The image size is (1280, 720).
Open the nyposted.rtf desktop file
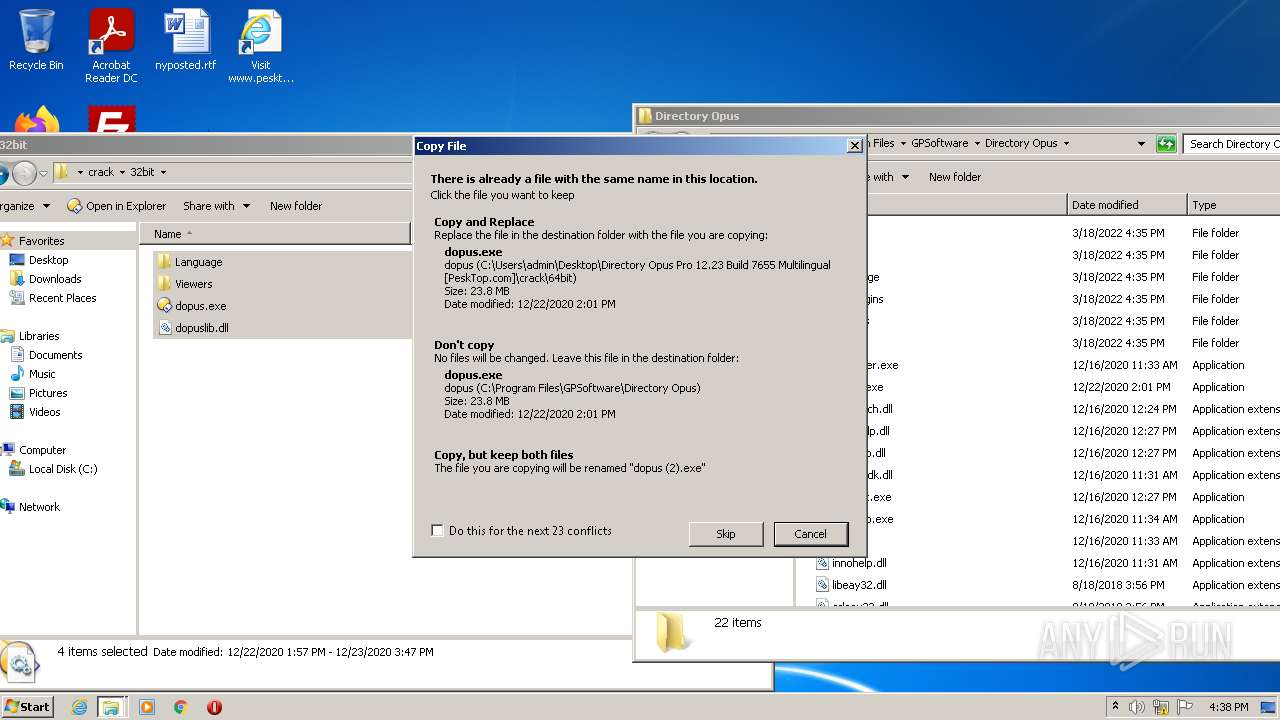[186, 40]
